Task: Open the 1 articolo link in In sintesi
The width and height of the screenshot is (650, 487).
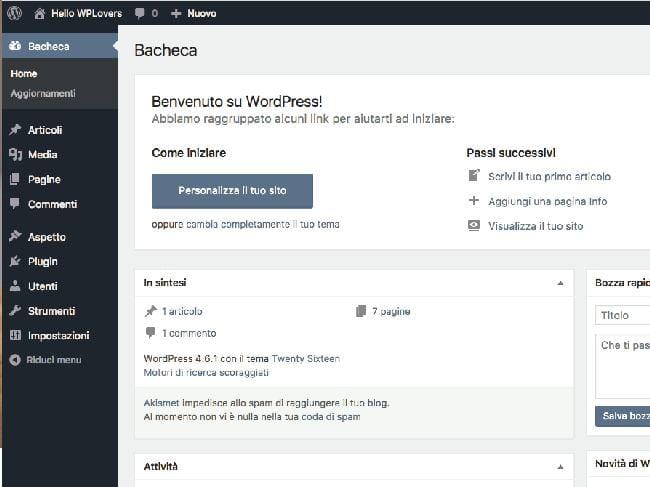Action: [182, 311]
